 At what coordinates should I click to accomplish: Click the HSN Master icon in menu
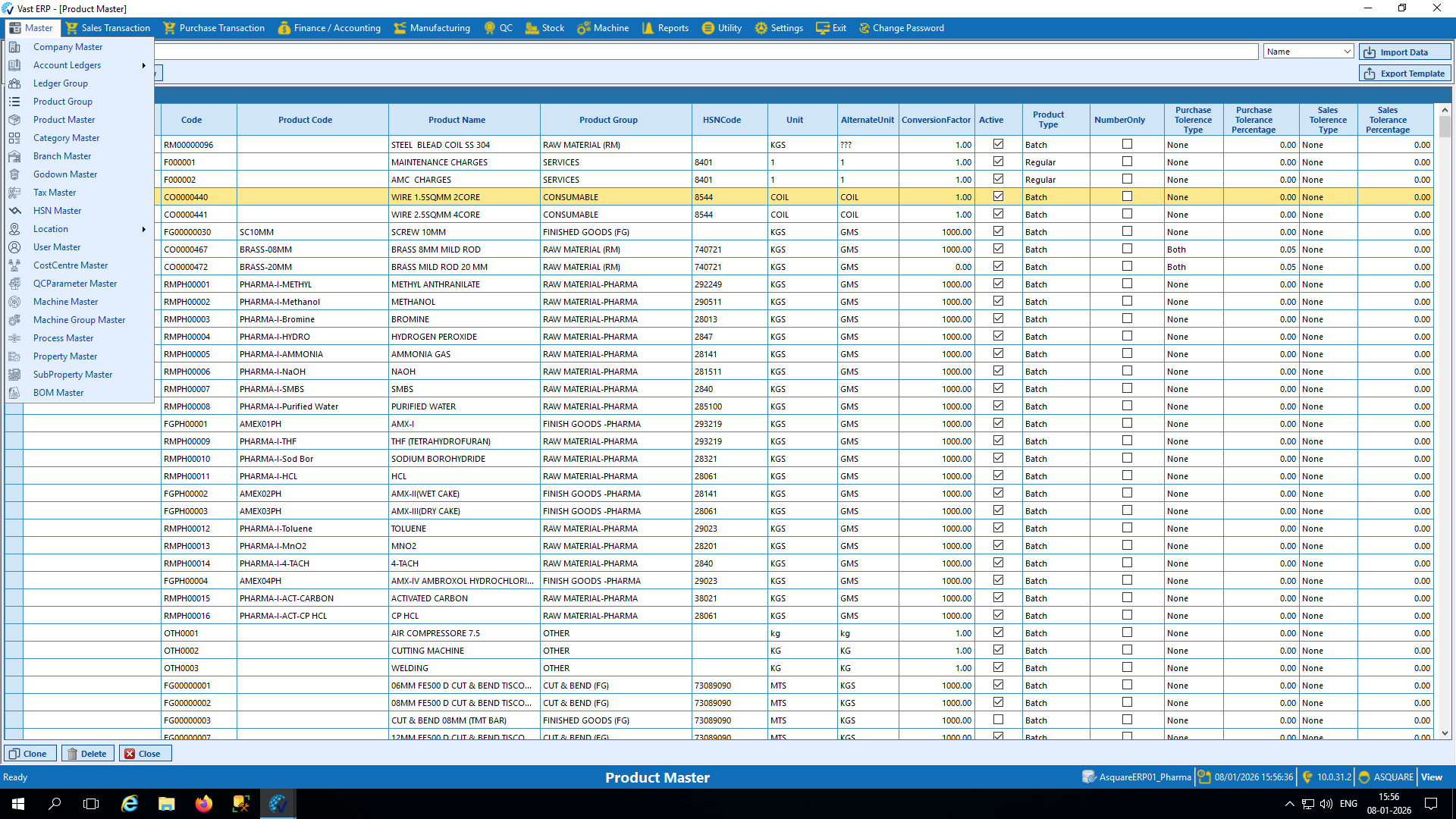pyautogui.click(x=14, y=211)
